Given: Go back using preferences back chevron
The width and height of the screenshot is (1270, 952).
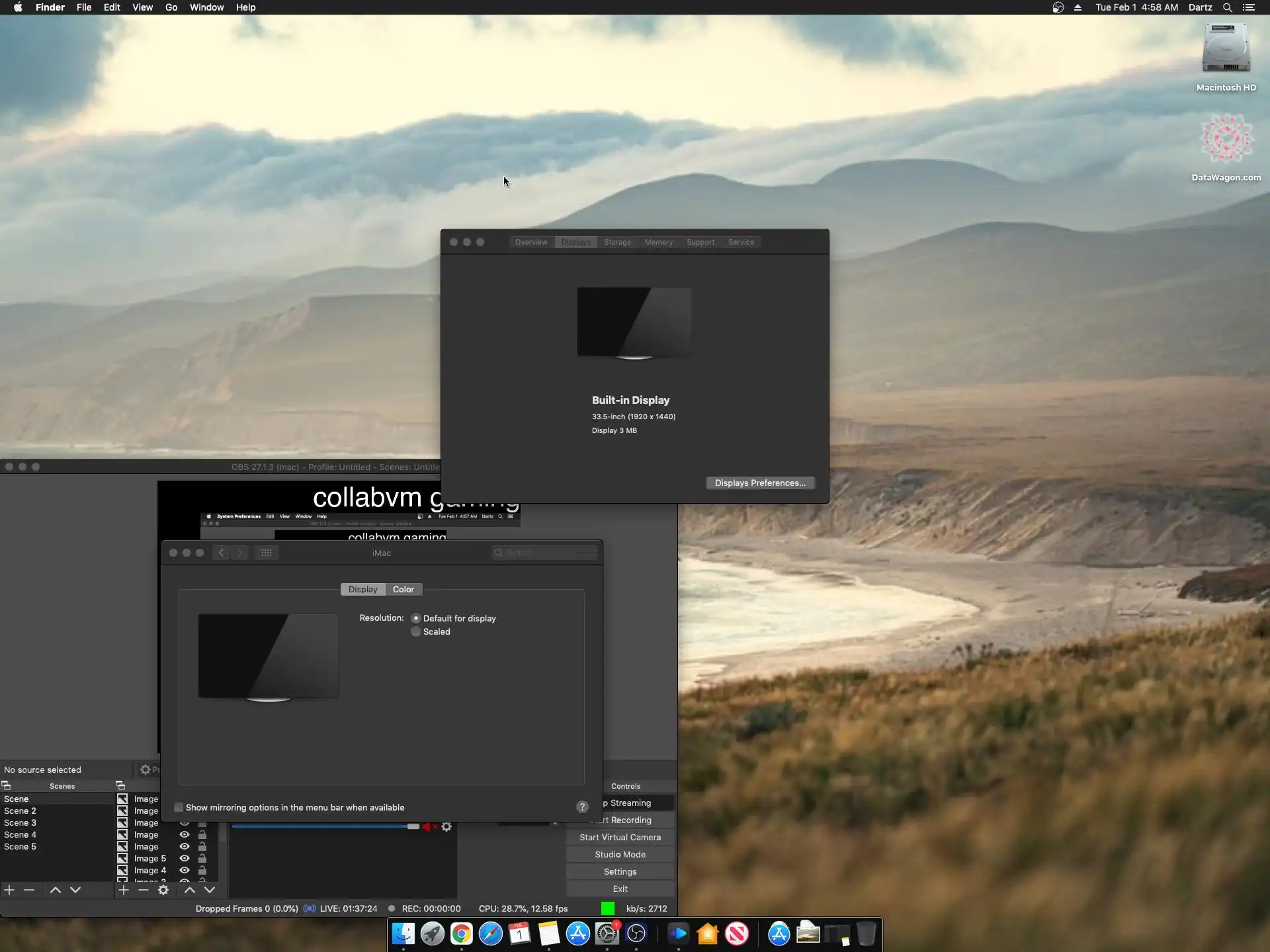Looking at the screenshot, I should coord(222,553).
